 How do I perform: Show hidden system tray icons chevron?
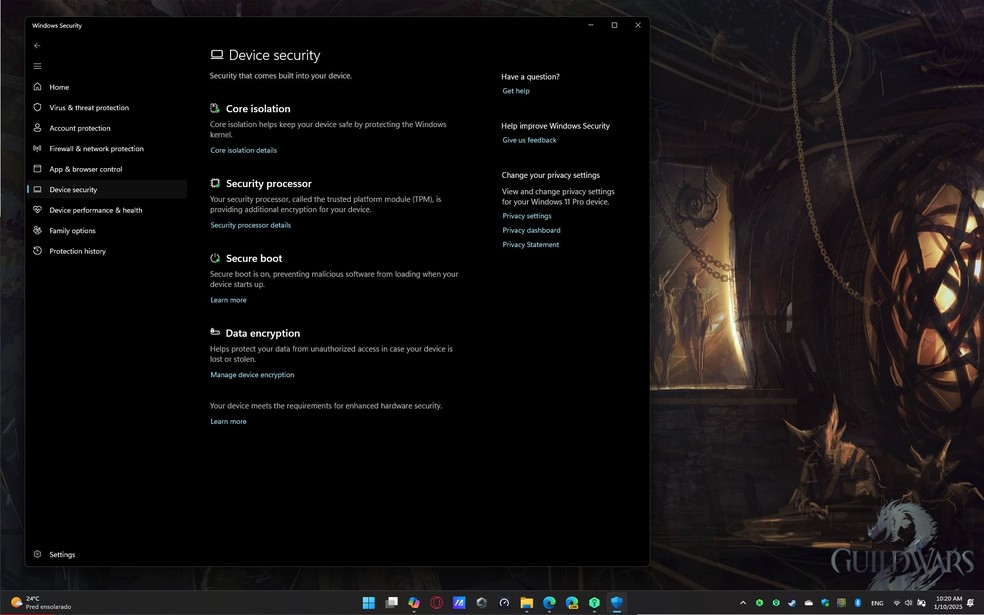742,603
